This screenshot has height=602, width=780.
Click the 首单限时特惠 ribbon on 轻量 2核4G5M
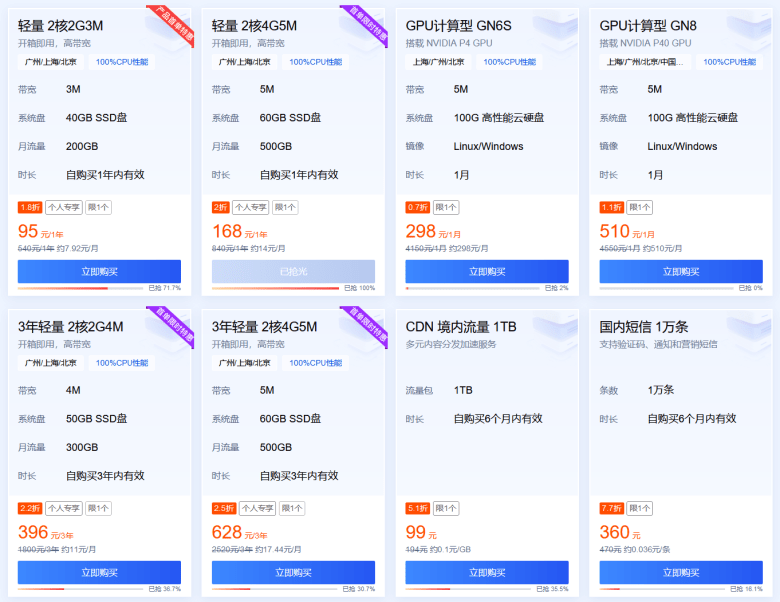[368, 23]
